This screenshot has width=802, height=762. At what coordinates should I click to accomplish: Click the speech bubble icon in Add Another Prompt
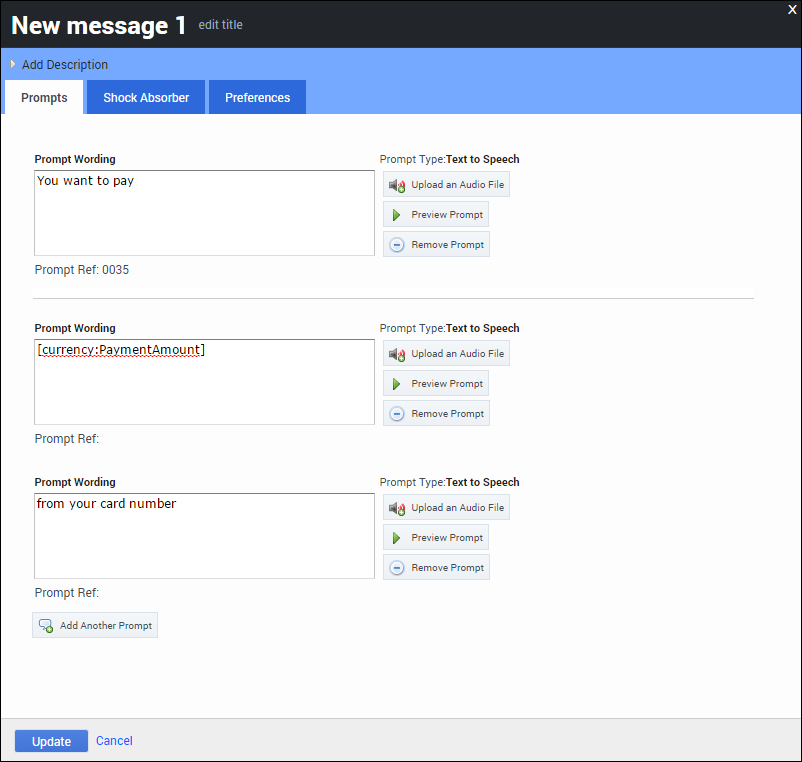(x=46, y=625)
